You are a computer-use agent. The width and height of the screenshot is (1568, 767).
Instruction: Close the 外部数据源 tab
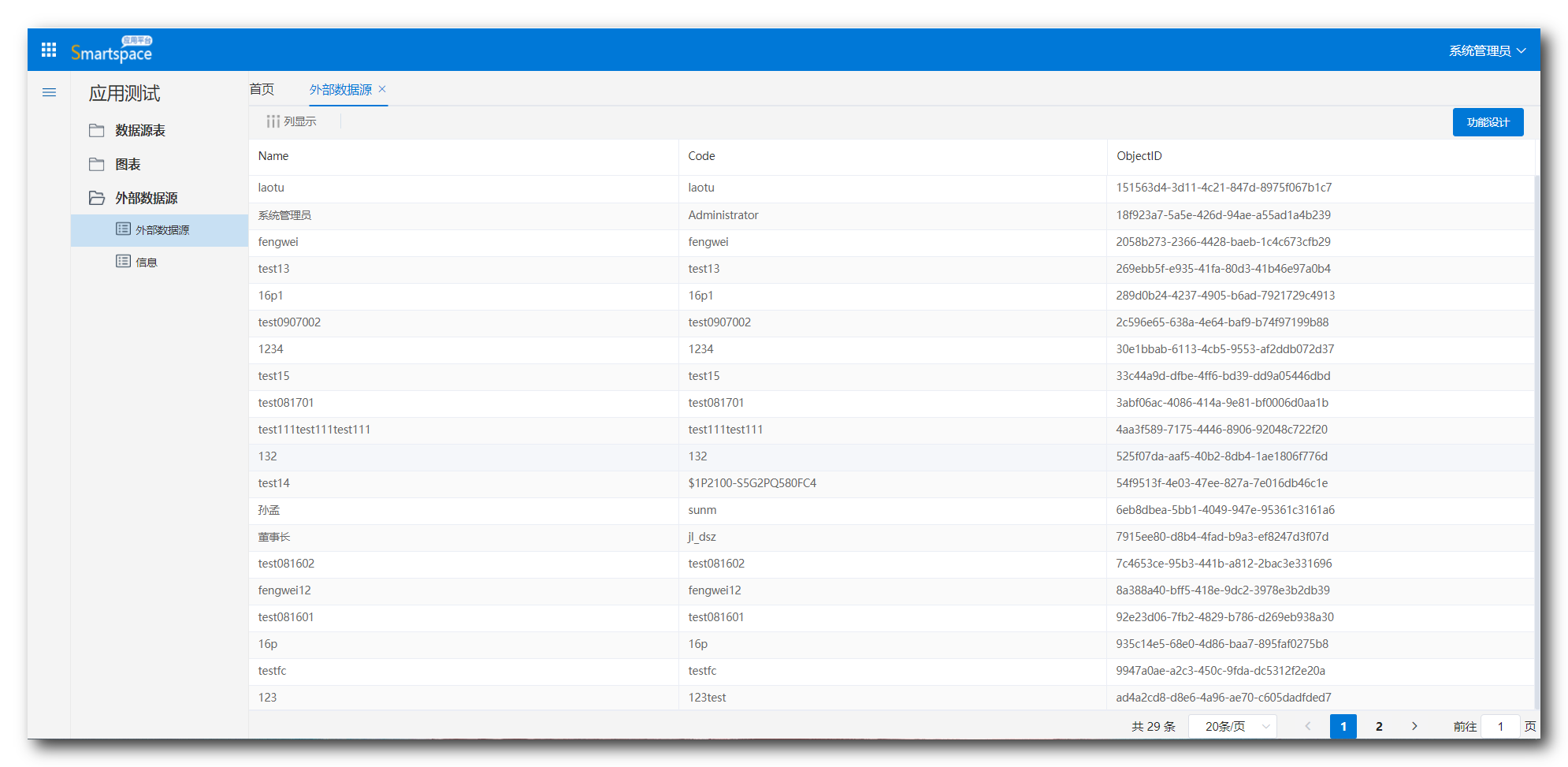382,89
